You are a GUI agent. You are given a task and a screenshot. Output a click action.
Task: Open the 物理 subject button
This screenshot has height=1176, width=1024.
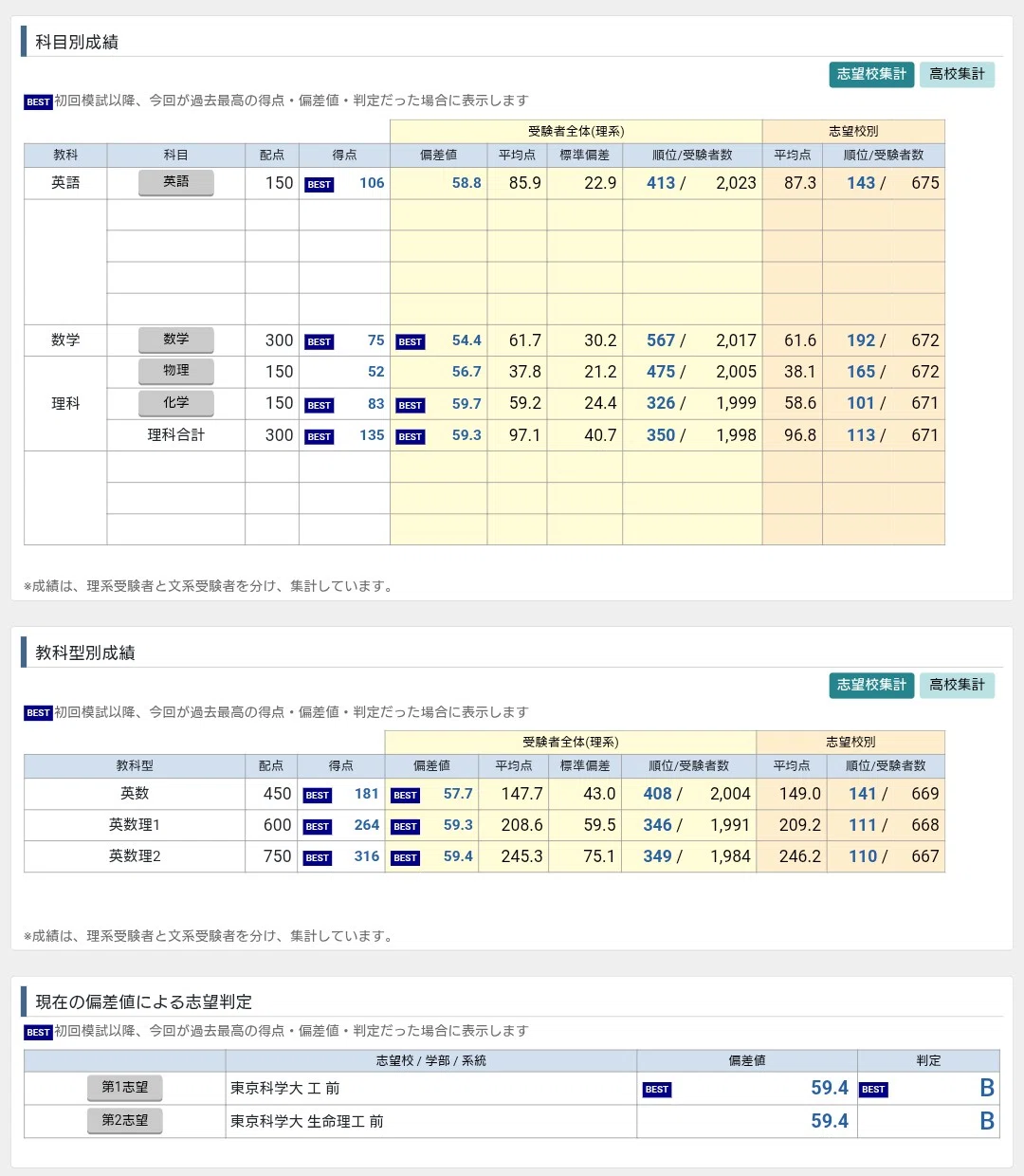(176, 371)
